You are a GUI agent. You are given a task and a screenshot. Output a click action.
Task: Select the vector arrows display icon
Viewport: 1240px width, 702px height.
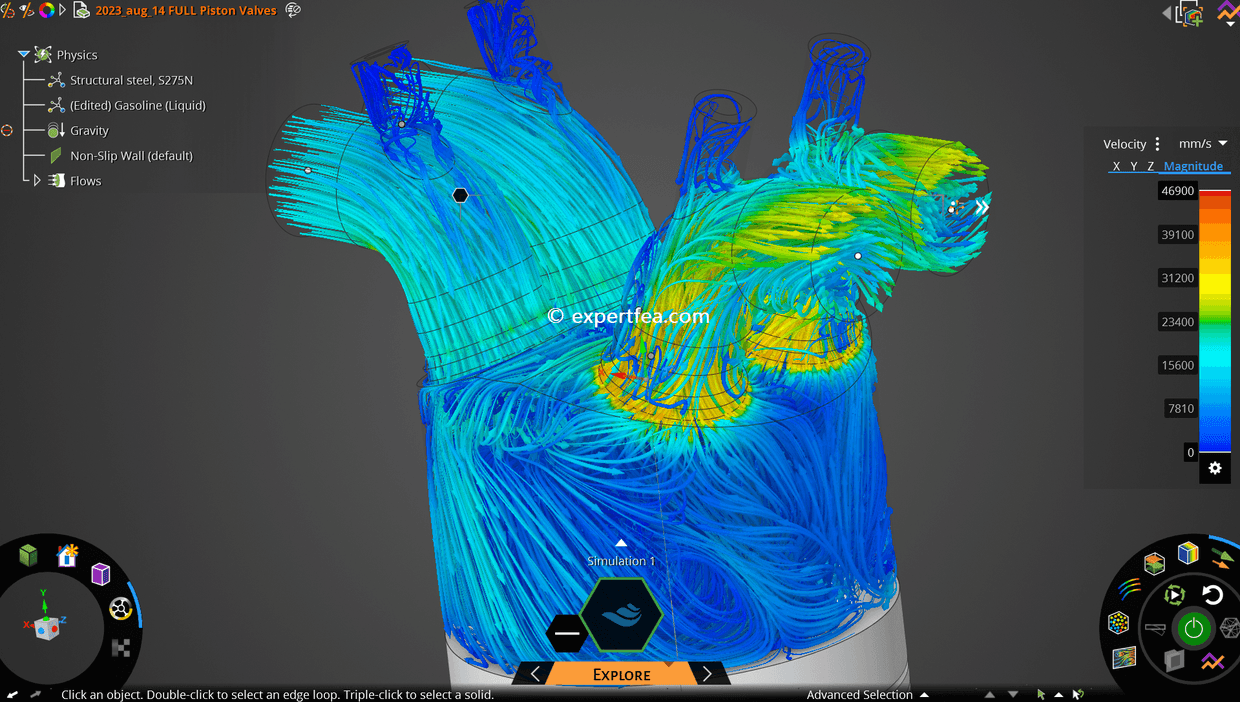tap(1220, 558)
